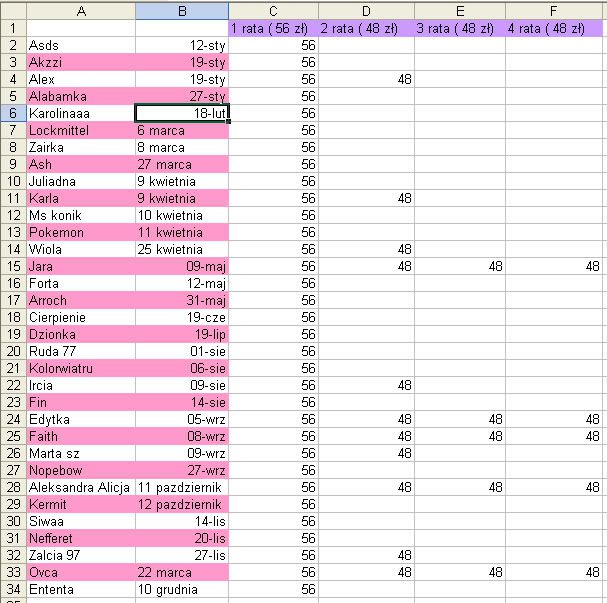Click the '25 kwietnia' date cell
Image resolution: width=607 pixels, height=603 pixels.
[182, 249]
